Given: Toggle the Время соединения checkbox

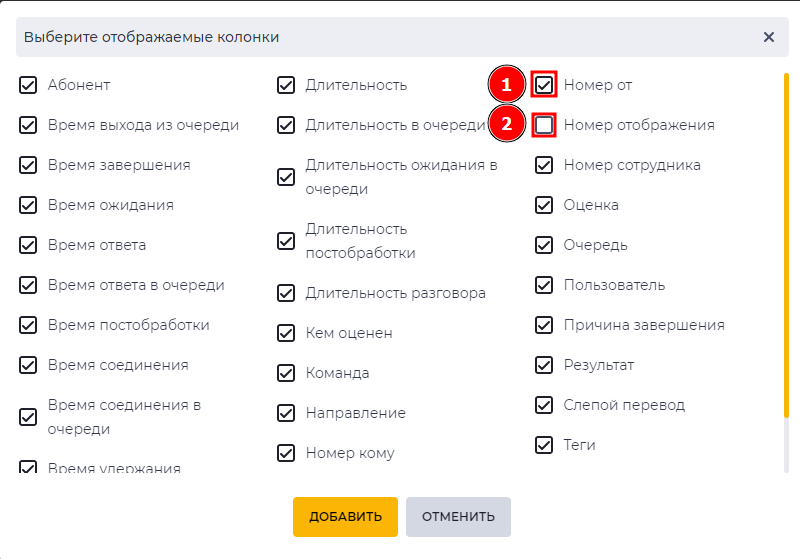Looking at the screenshot, I should 28,365.
